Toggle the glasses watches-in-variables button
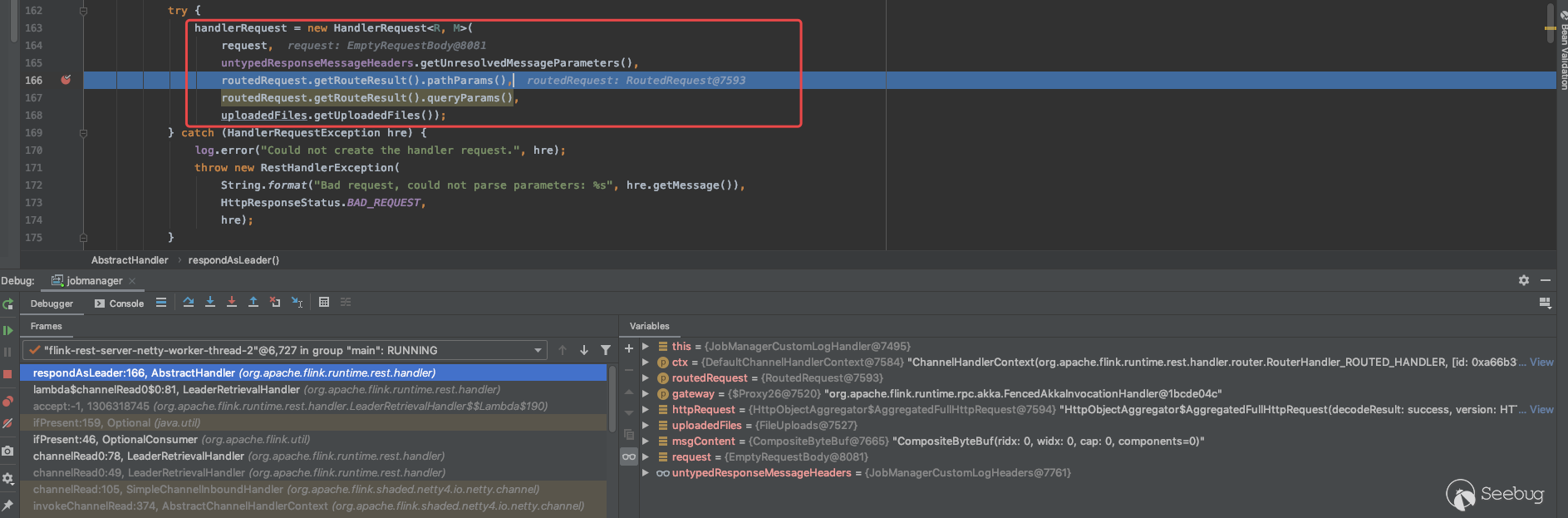The image size is (1568, 518). pyautogui.click(x=629, y=456)
